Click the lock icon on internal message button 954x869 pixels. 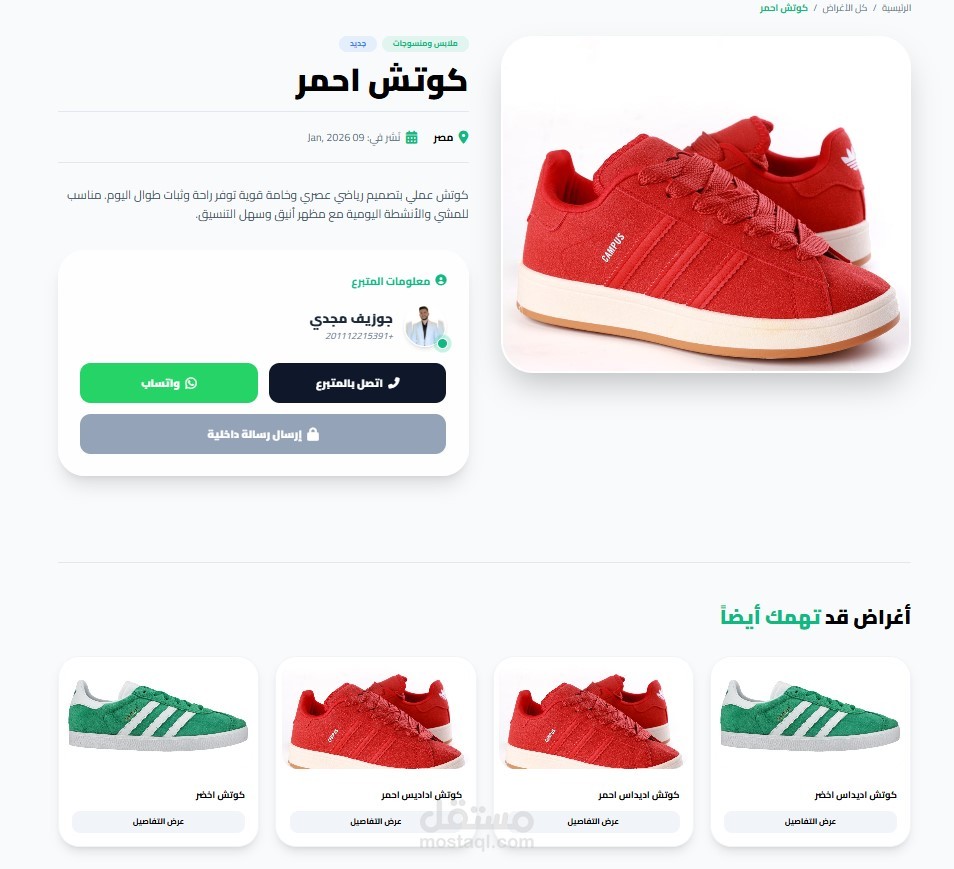point(313,434)
